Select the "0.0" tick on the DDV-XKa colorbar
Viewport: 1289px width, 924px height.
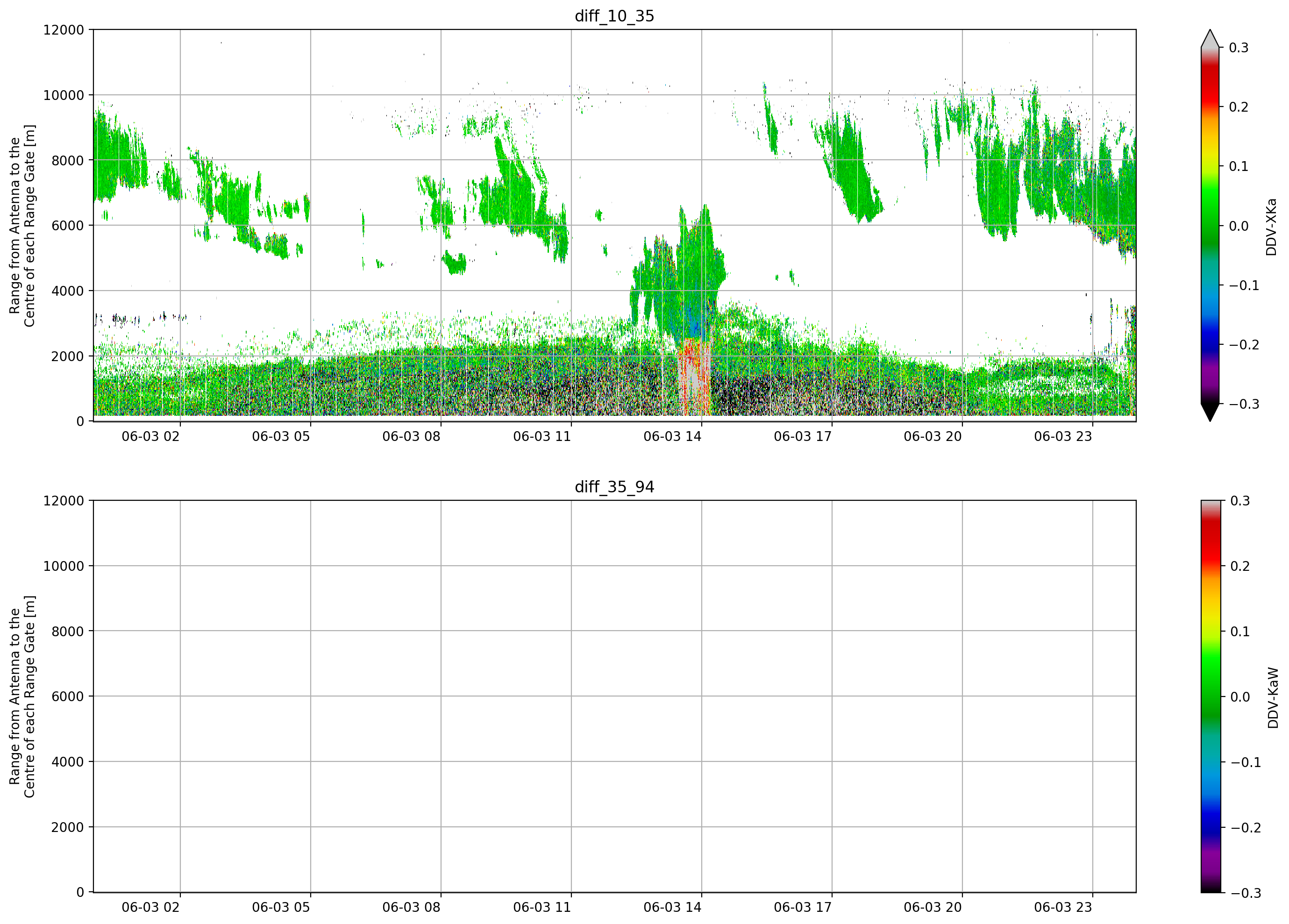point(1239,226)
